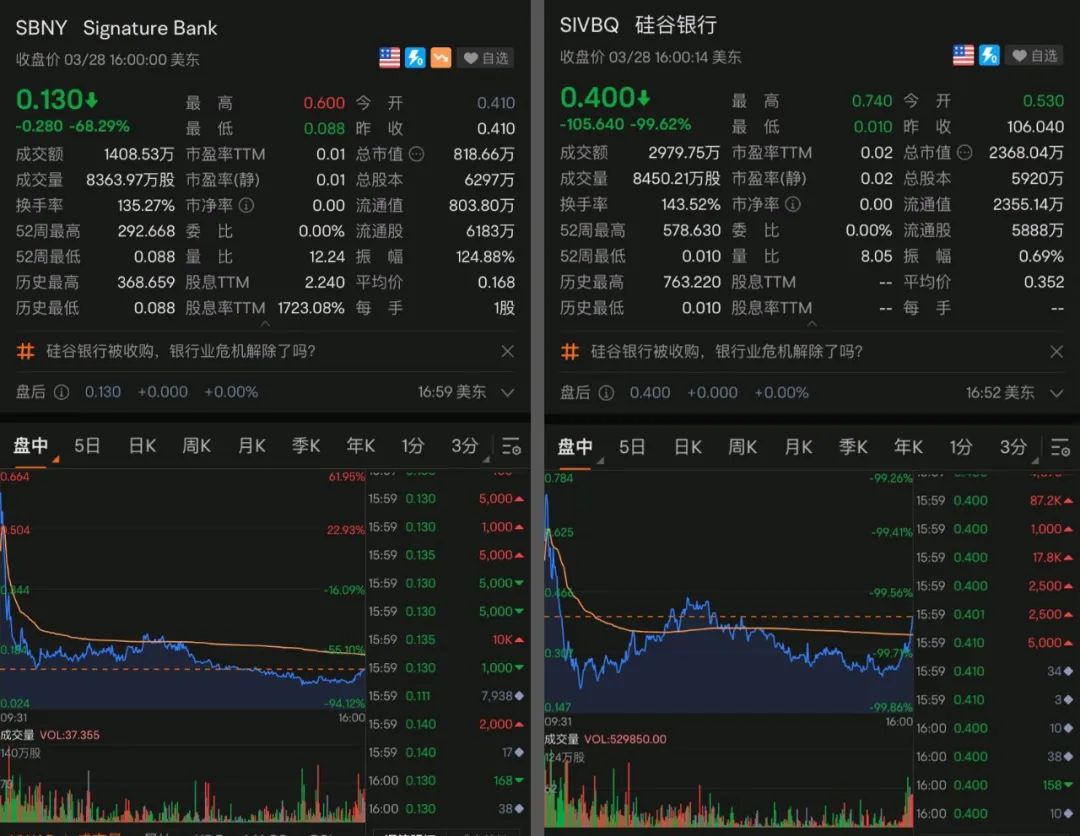Image resolution: width=1080 pixels, height=836 pixels.
Task: Click SBNY 振幅 value 124.88%
Action: [x=485, y=257]
